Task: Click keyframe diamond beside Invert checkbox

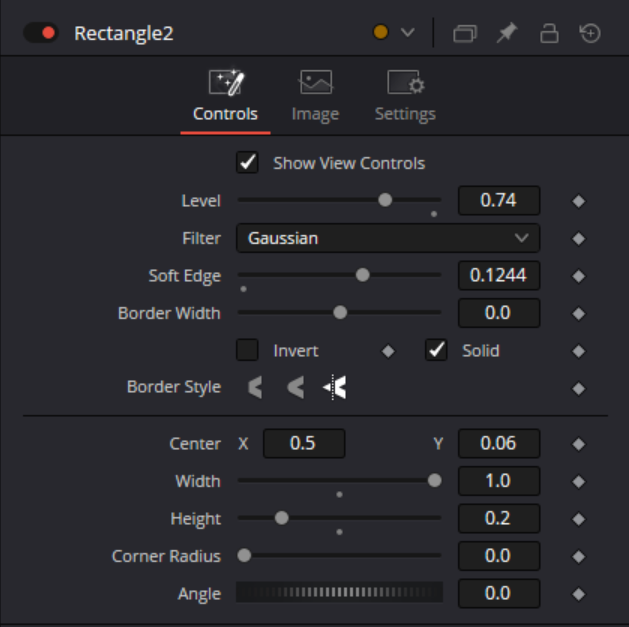Action: tap(388, 351)
